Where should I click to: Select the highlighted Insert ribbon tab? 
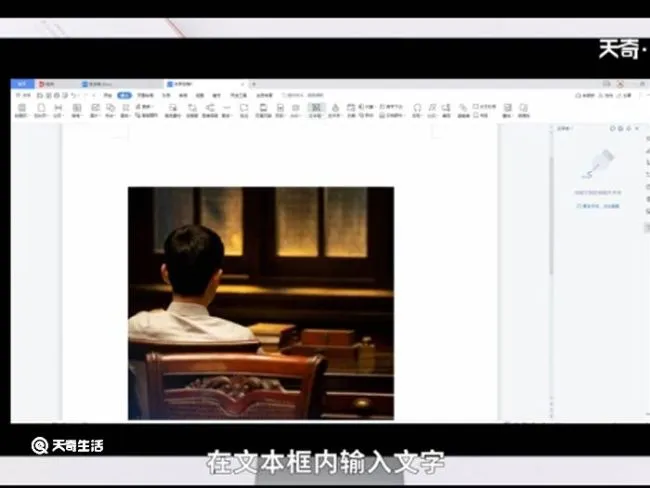pos(124,95)
